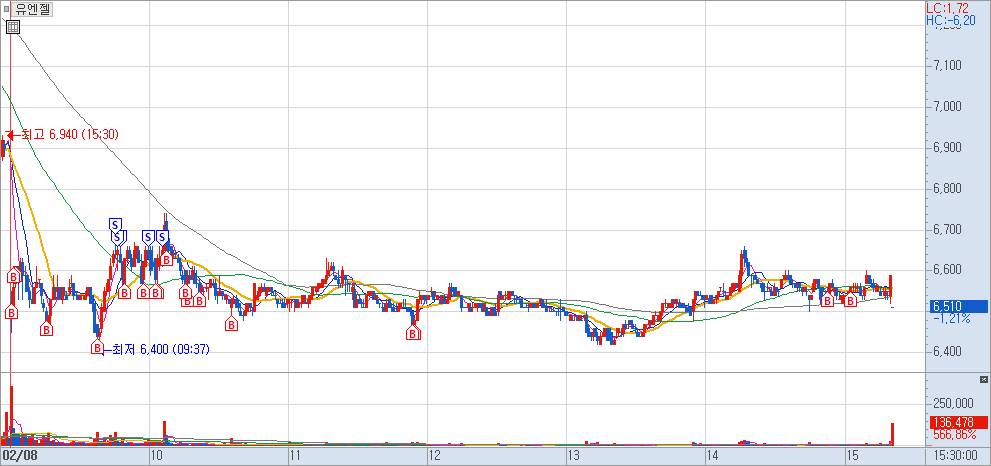The height and width of the screenshot is (466, 991).
Task: Click the B buy marker just before 12
Action: coord(413,334)
